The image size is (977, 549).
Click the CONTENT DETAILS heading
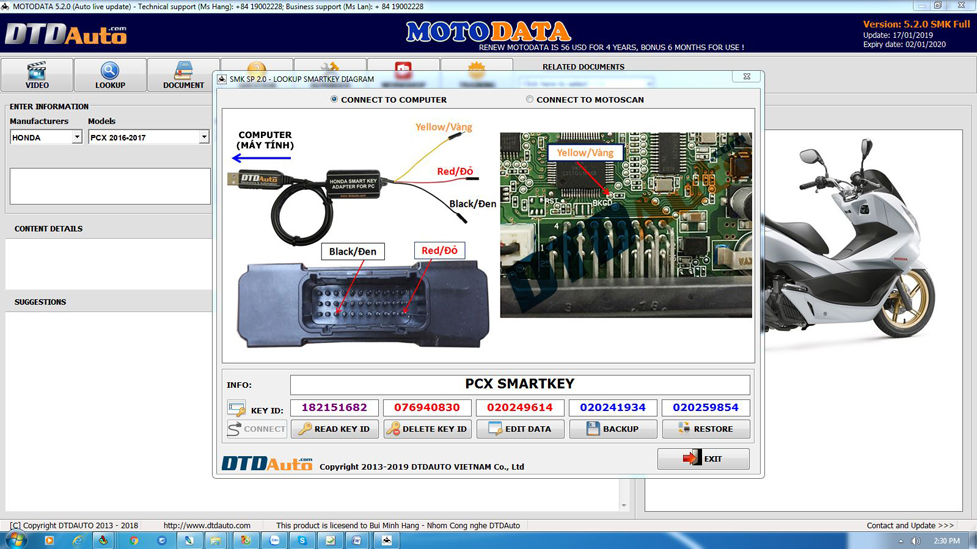point(49,229)
